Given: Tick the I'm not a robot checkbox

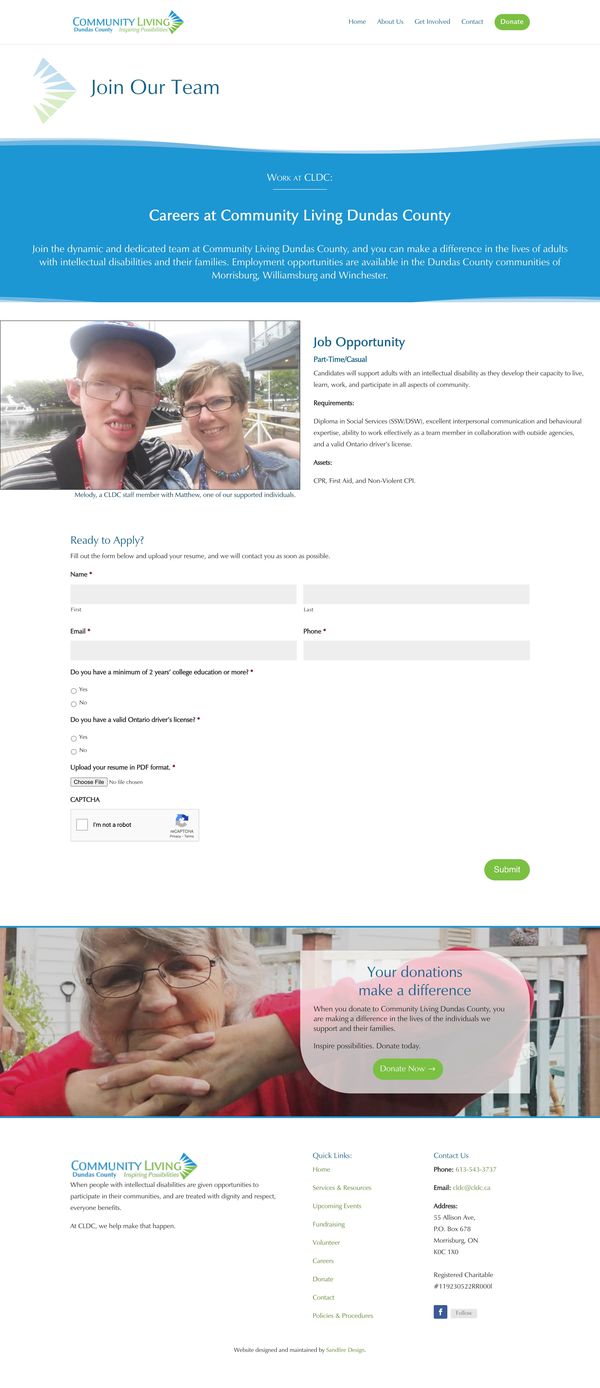Looking at the screenshot, I should coord(82,825).
